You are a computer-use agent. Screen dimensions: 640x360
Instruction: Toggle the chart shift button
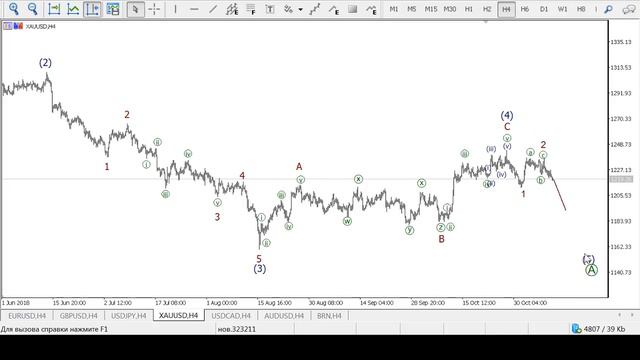[92, 9]
